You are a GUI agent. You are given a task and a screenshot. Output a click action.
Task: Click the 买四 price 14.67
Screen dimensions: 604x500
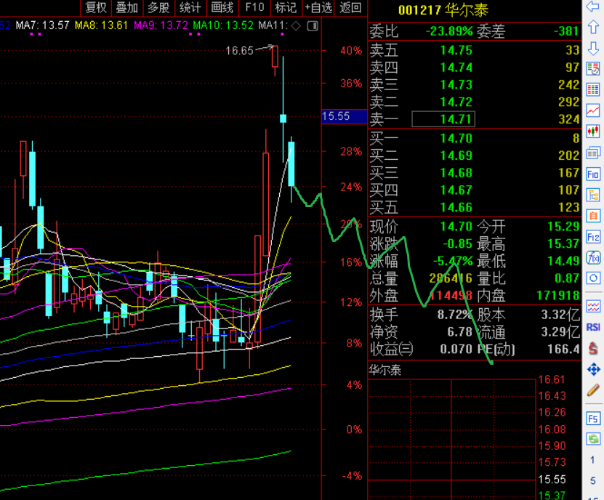point(456,190)
